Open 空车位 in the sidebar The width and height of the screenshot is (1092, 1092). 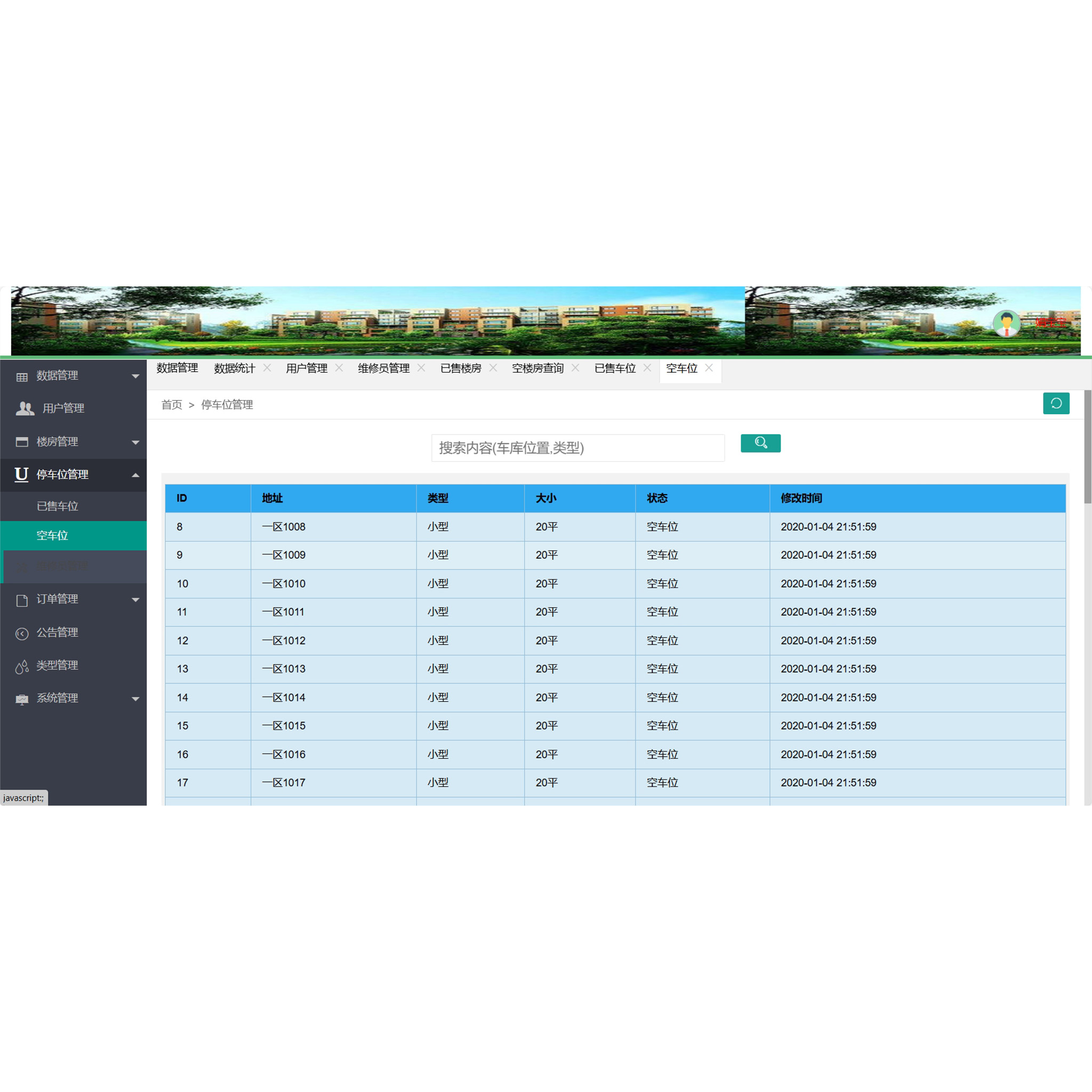[x=74, y=535]
